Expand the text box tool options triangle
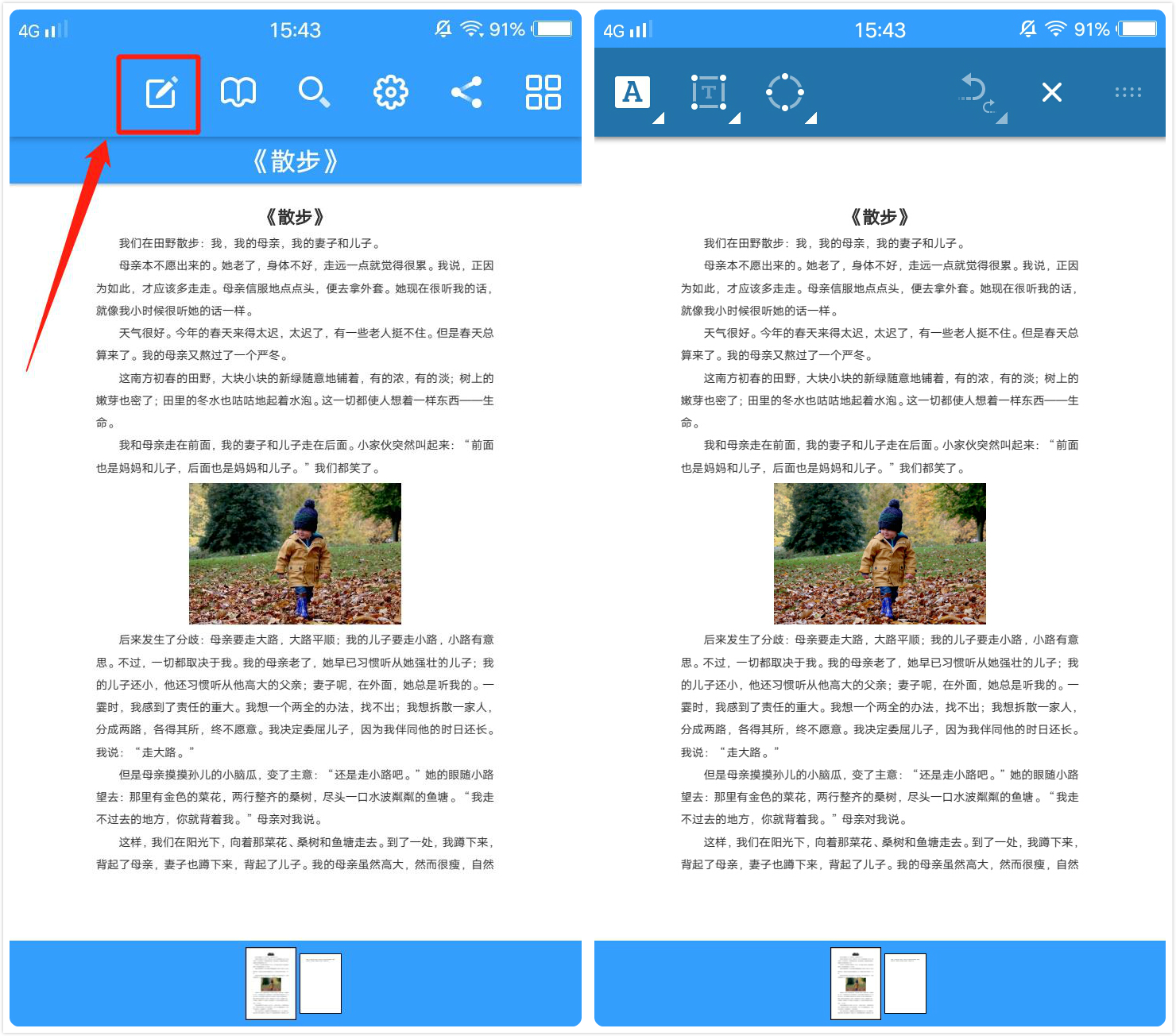 tap(734, 119)
